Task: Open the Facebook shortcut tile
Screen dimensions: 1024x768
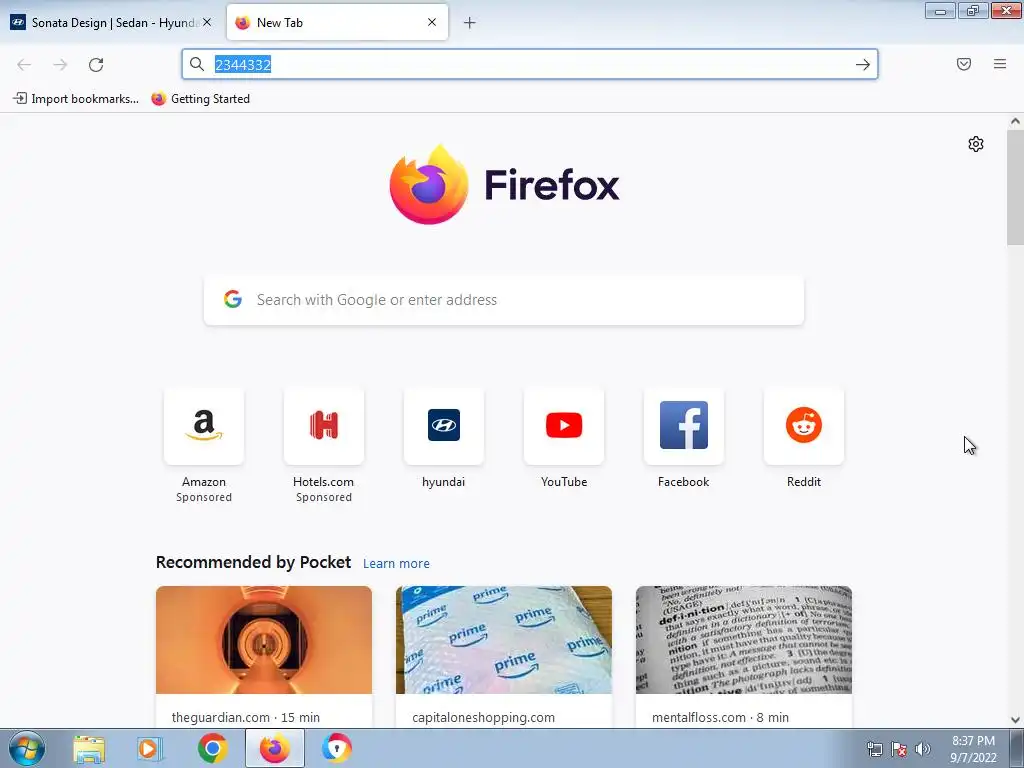Action: coord(684,426)
